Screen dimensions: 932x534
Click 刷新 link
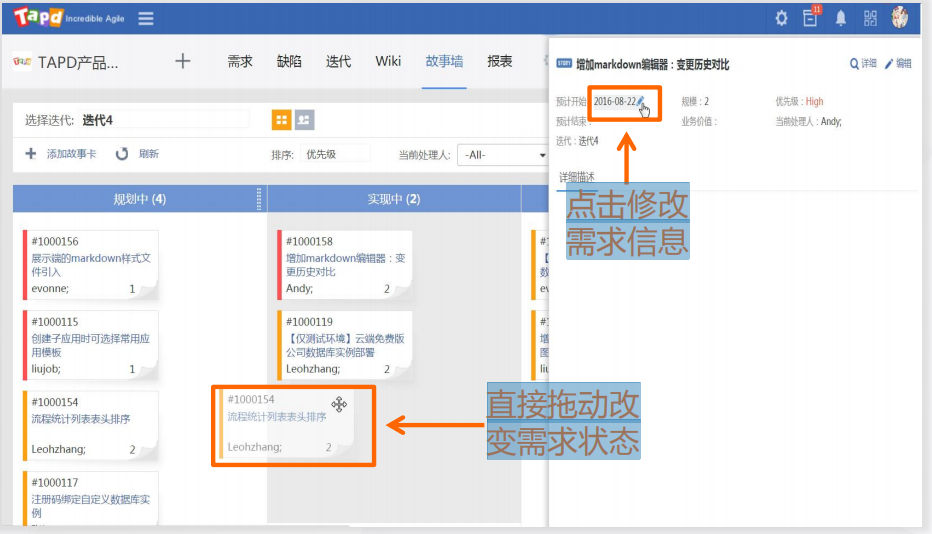click(149, 154)
